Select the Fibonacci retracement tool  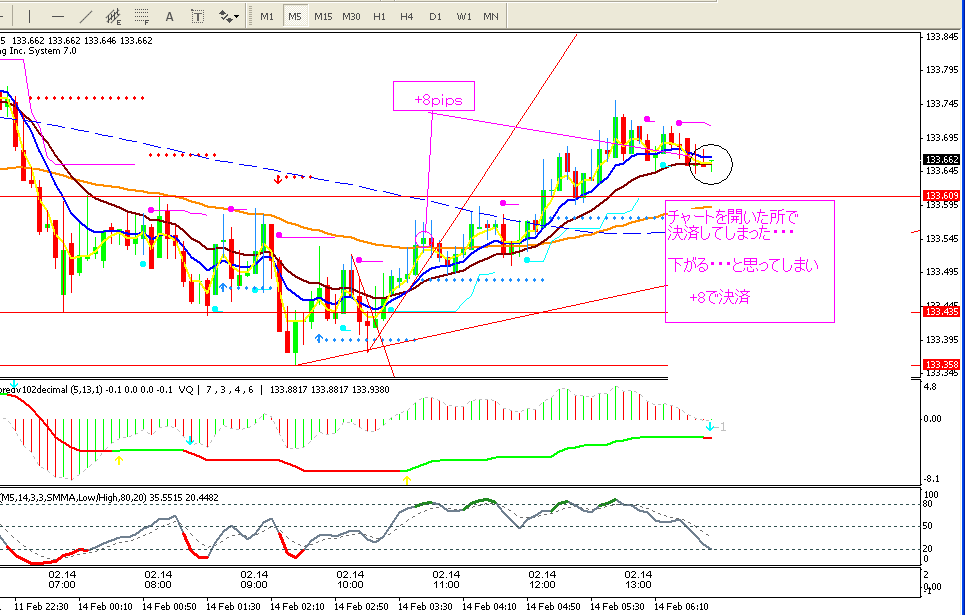point(142,17)
